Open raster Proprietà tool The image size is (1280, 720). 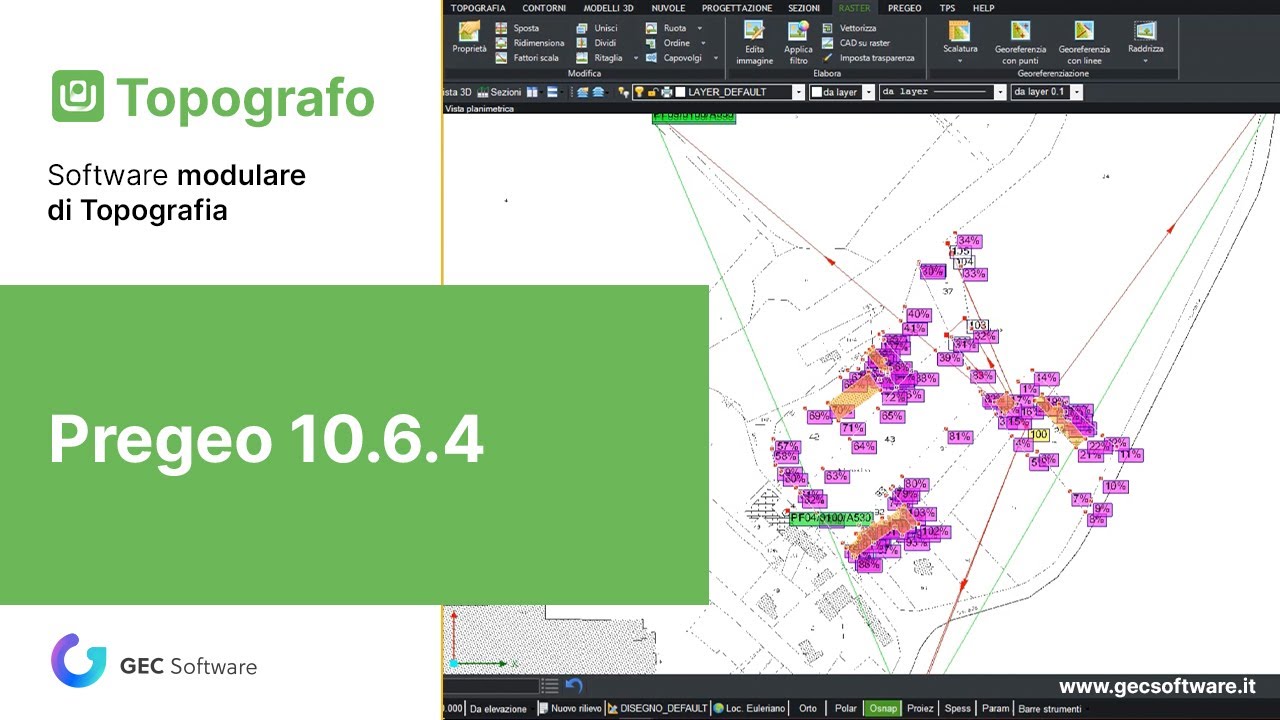point(469,38)
